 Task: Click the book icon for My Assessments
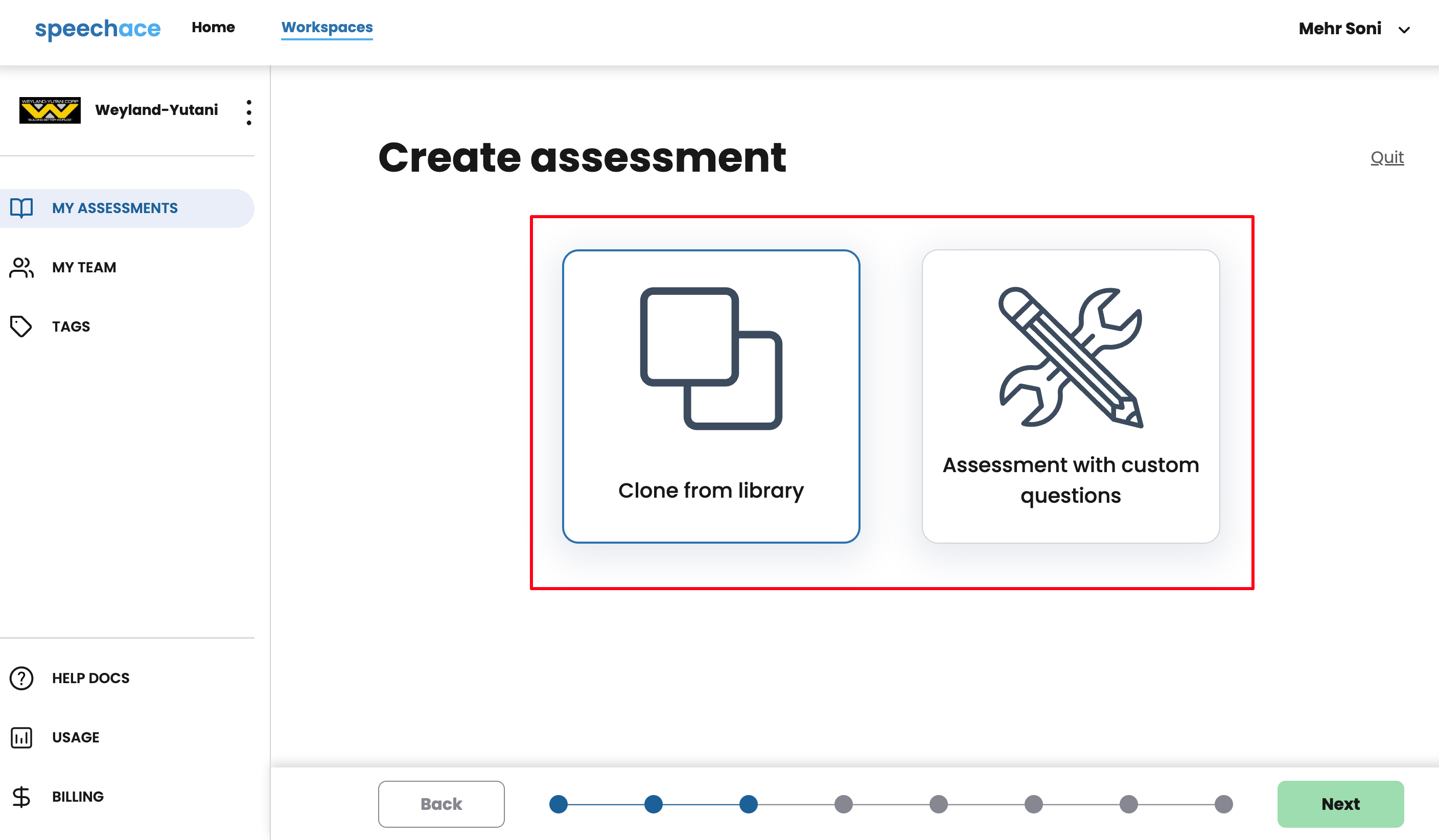(21, 208)
